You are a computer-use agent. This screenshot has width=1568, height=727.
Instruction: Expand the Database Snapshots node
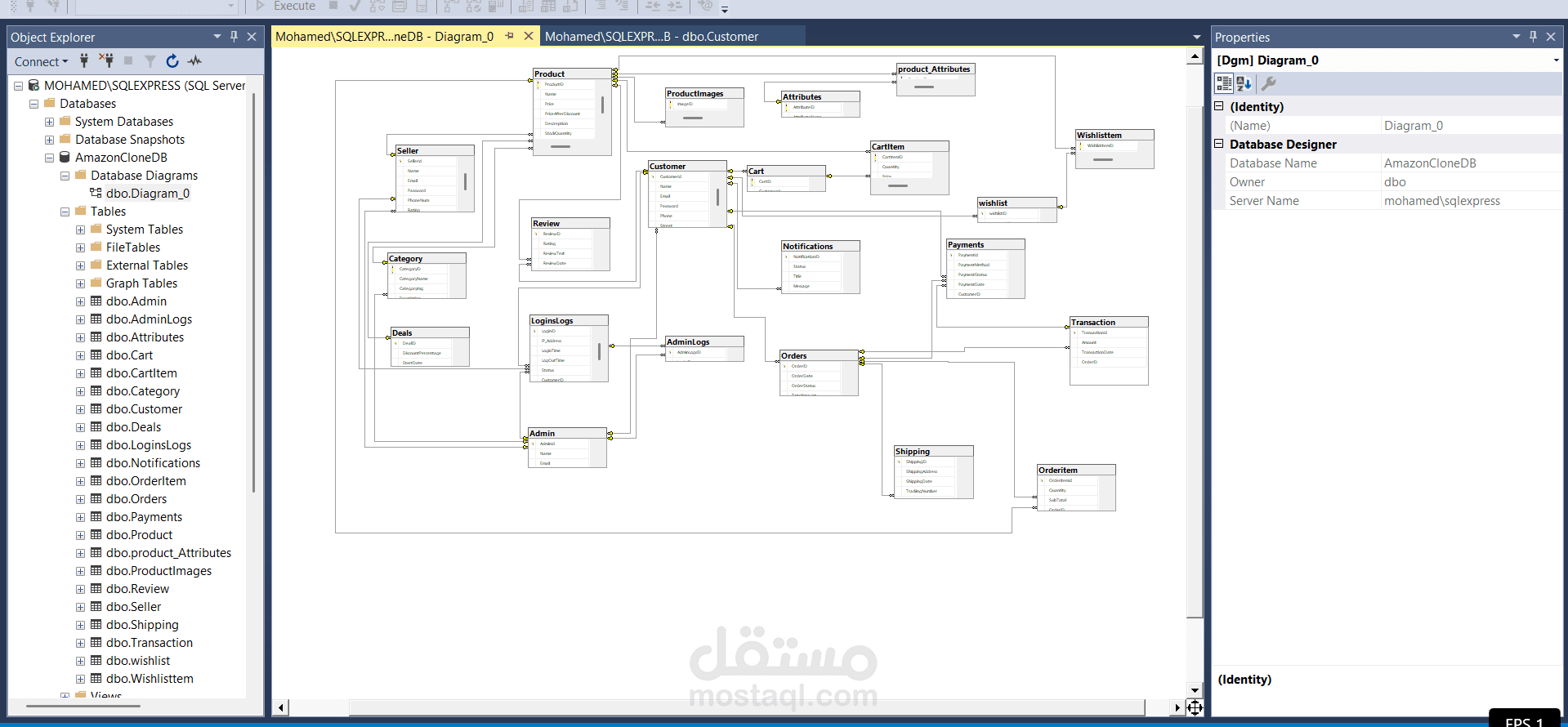(49, 140)
